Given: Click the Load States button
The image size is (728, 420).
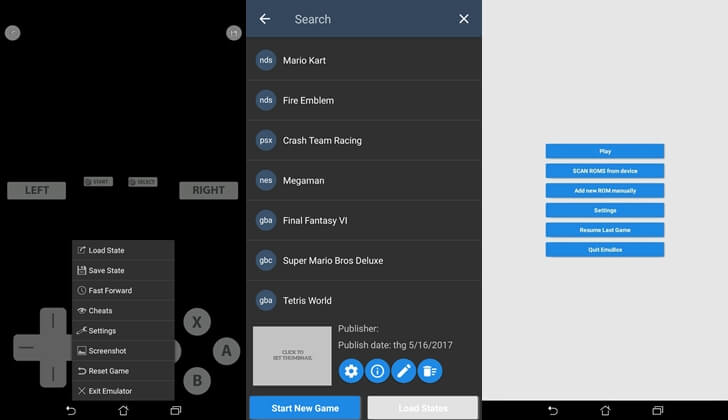Looking at the screenshot, I should click(x=422, y=408).
